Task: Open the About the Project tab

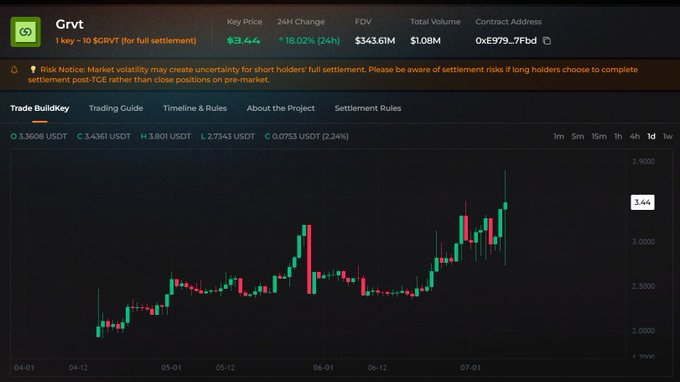Action: pyautogui.click(x=281, y=108)
